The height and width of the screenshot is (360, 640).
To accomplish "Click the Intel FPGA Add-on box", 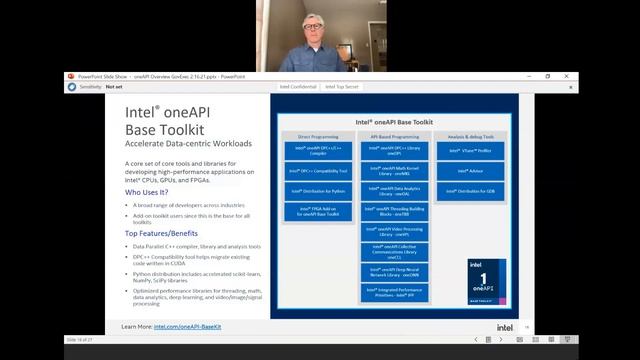I will click(x=318, y=212).
